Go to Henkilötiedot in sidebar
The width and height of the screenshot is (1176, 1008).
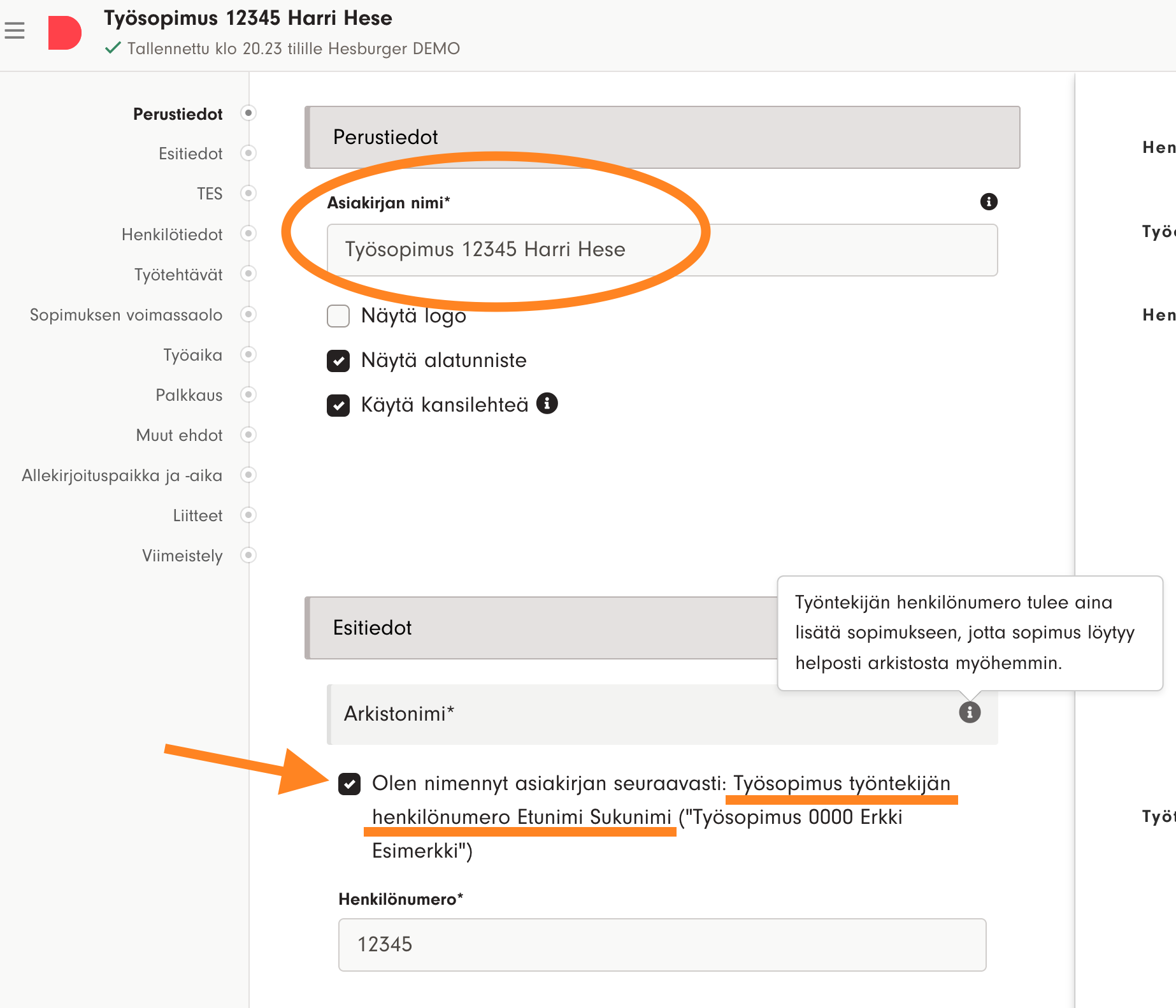[172, 234]
